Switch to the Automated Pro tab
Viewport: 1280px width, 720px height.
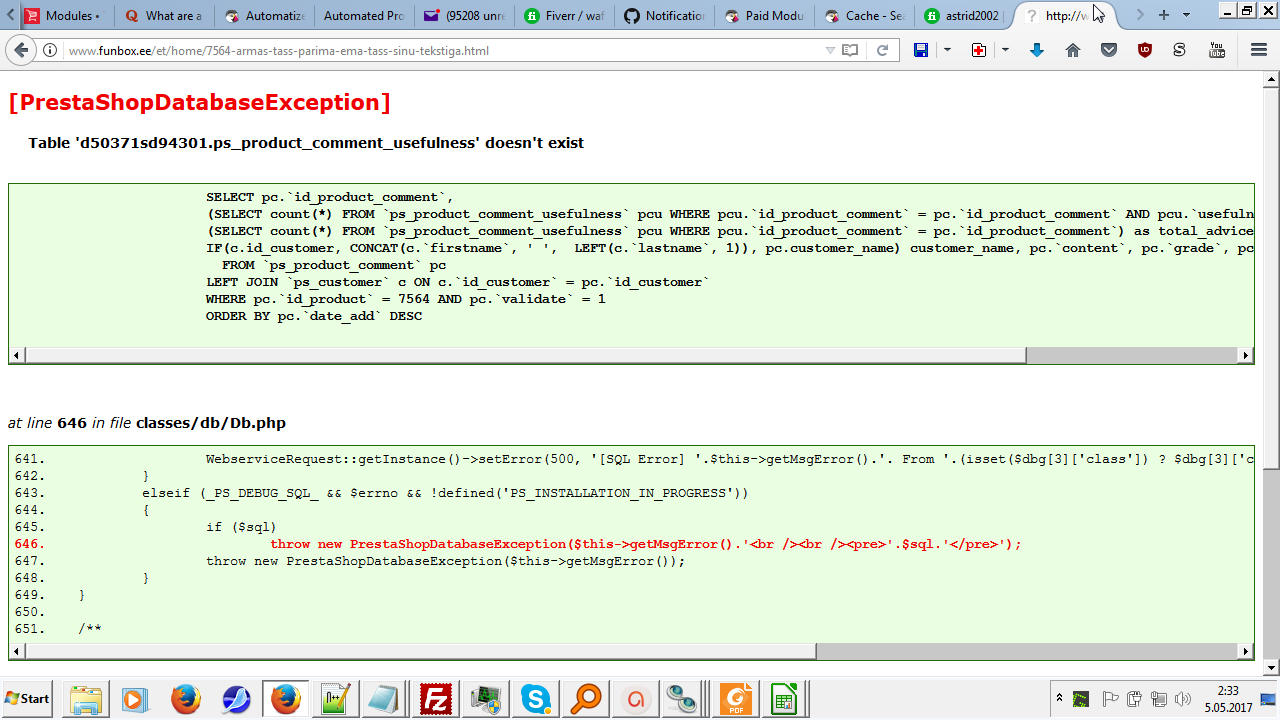click(x=364, y=16)
